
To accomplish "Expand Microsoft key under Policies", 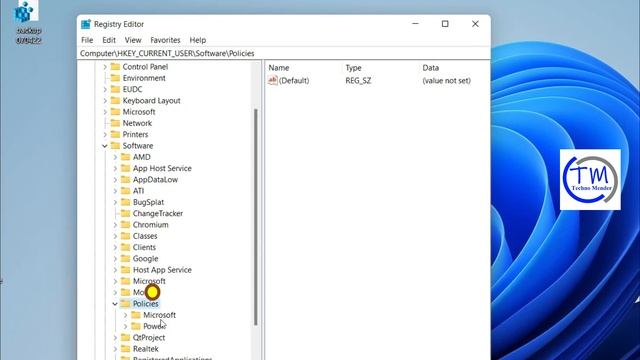I will click(x=125, y=315).
